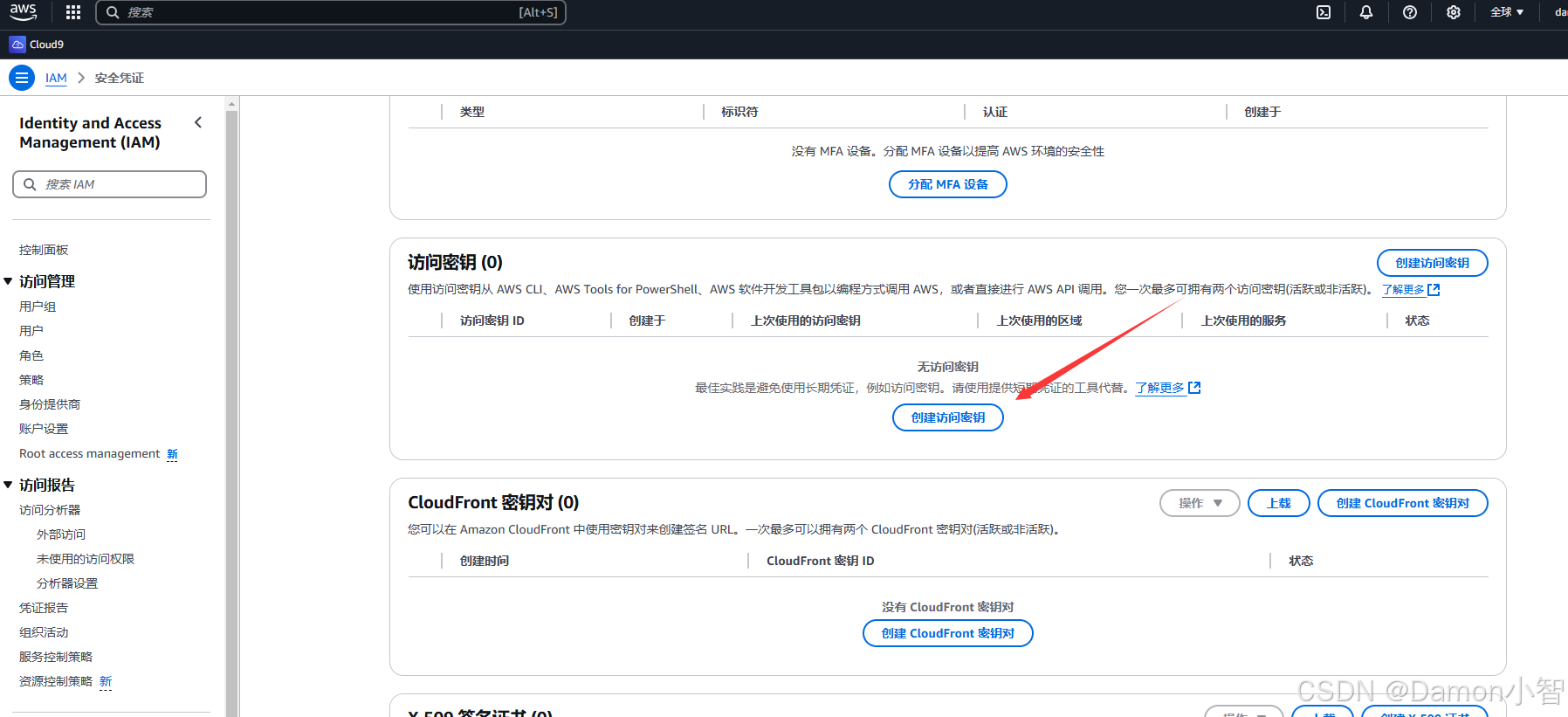This screenshot has height=717, width=1568.
Task: Click the 安全凭证 breadcrumb text
Action: (x=120, y=78)
